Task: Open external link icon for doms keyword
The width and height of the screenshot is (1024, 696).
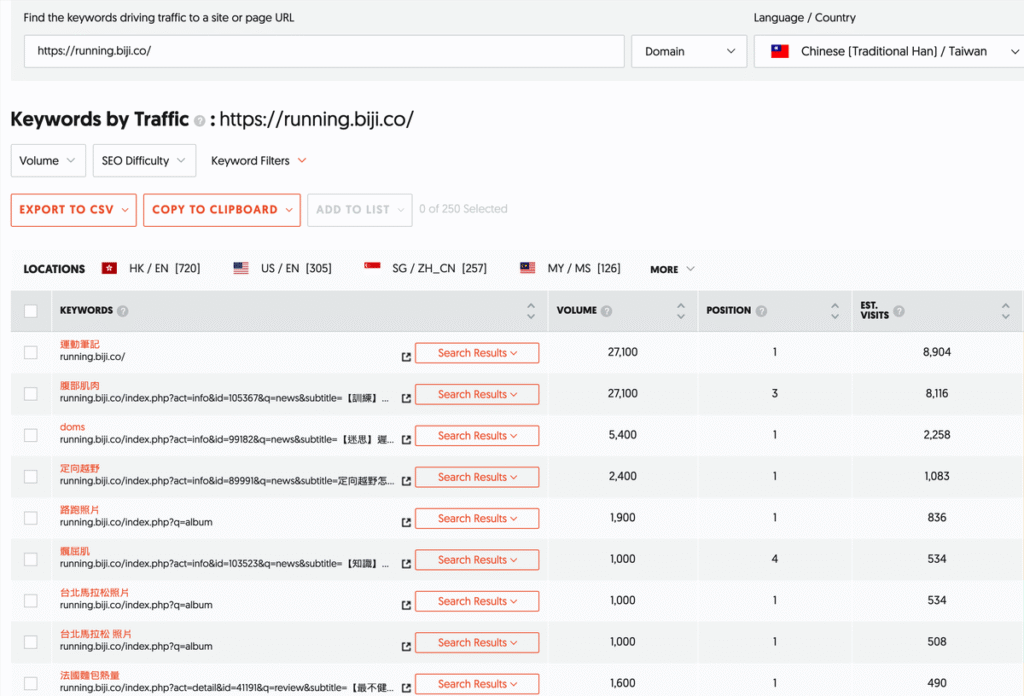Action: coord(406,439)
